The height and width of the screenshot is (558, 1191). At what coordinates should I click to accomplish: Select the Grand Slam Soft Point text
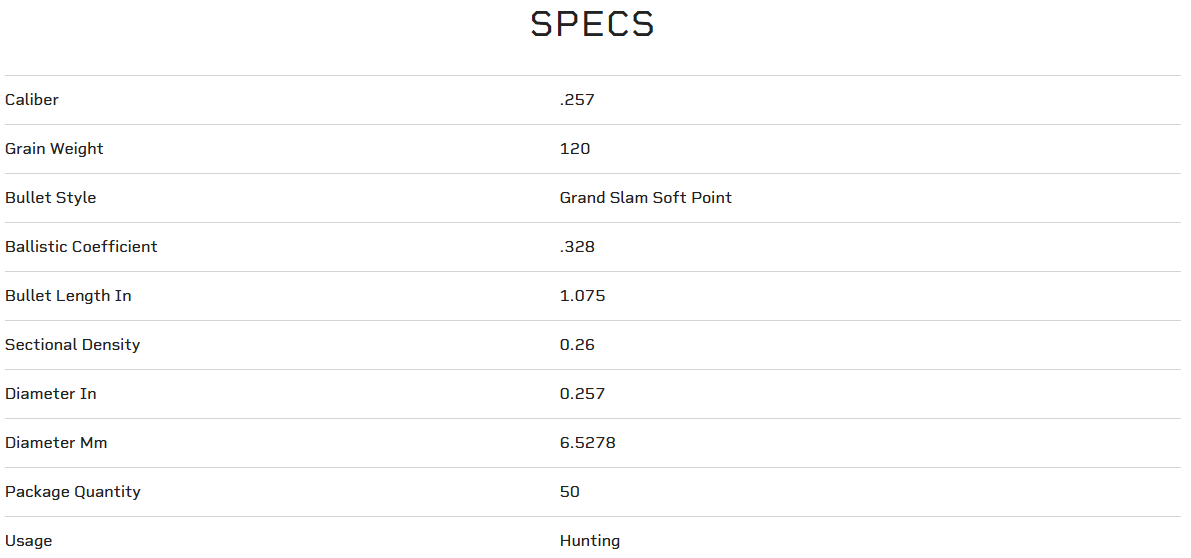click(x=645, y=198)
